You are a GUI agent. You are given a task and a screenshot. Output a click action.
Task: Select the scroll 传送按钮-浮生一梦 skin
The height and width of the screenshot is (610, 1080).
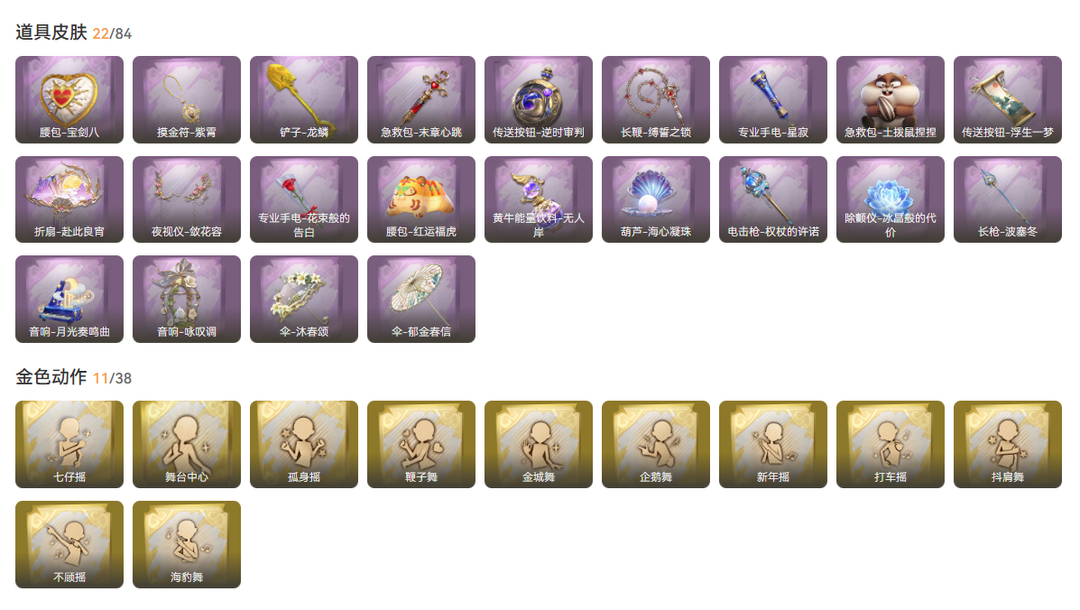click(x=1008, y=100)
